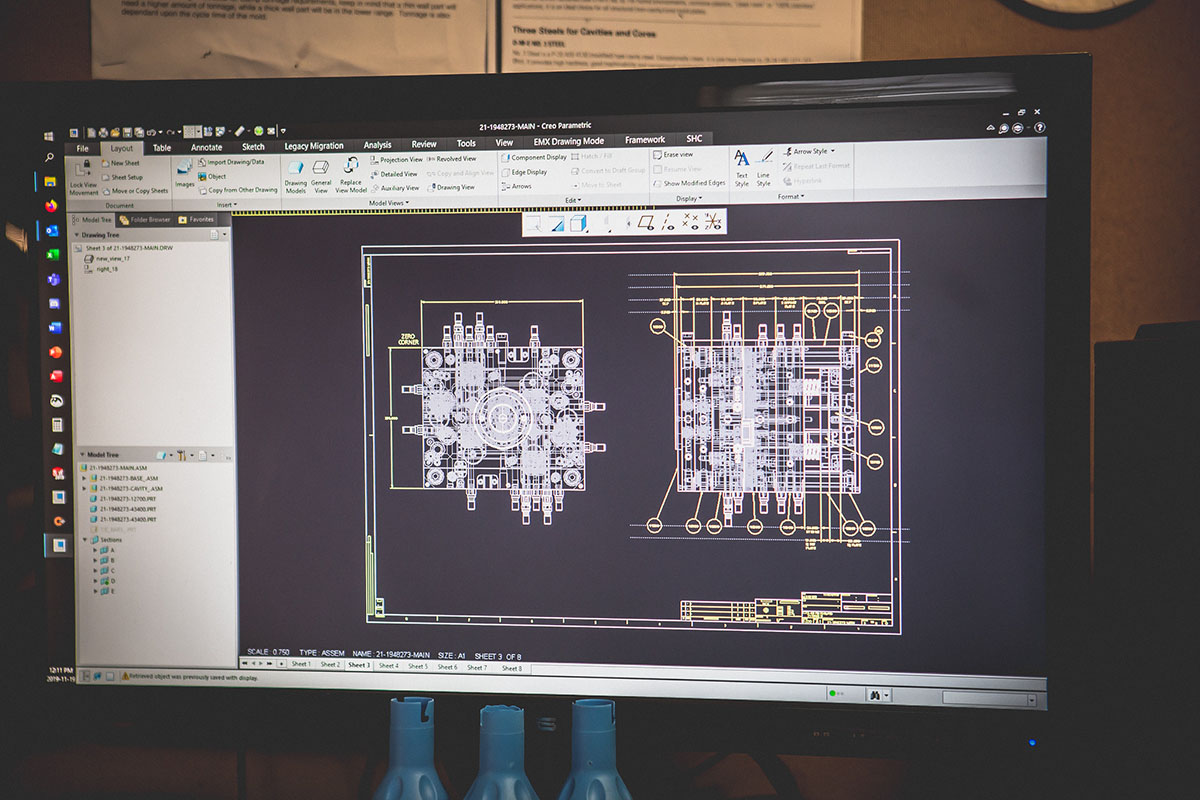Select new_view_17 in the Drawing Tree
1200x800 pixels.
106,258
